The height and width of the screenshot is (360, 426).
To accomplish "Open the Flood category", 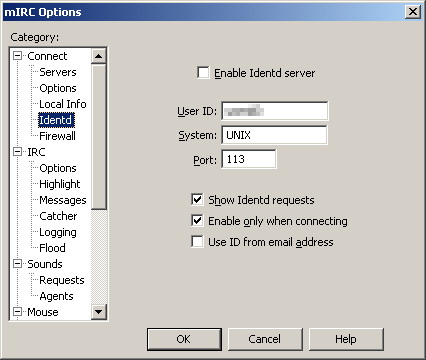I will (52, 248).
